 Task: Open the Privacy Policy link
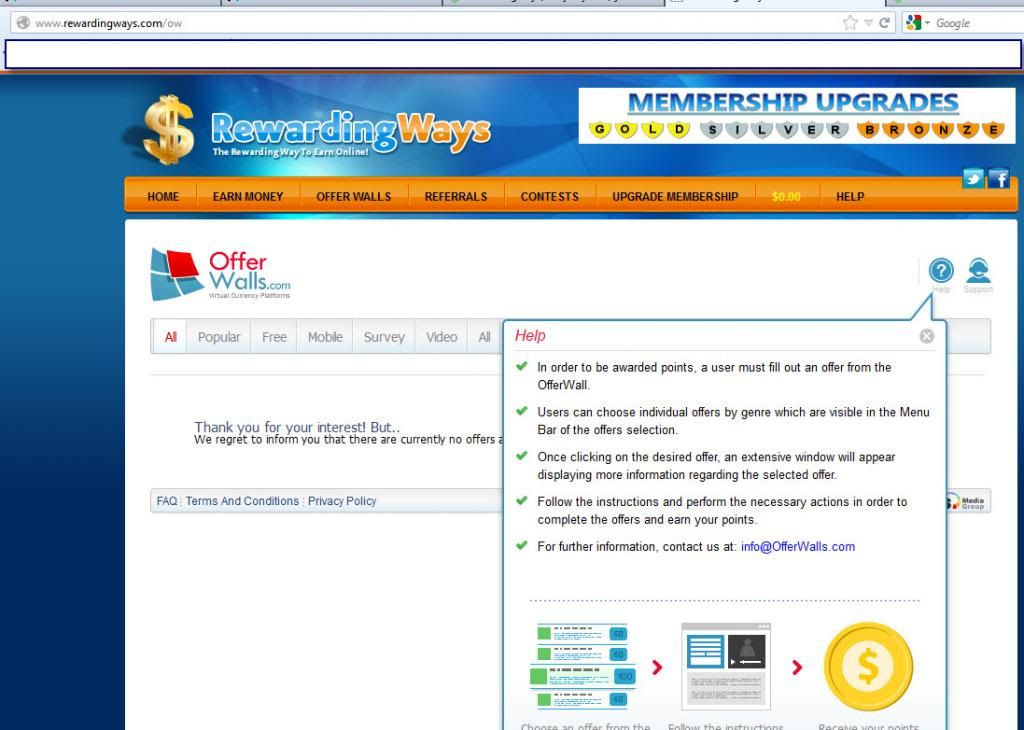(x=342, y=501)
